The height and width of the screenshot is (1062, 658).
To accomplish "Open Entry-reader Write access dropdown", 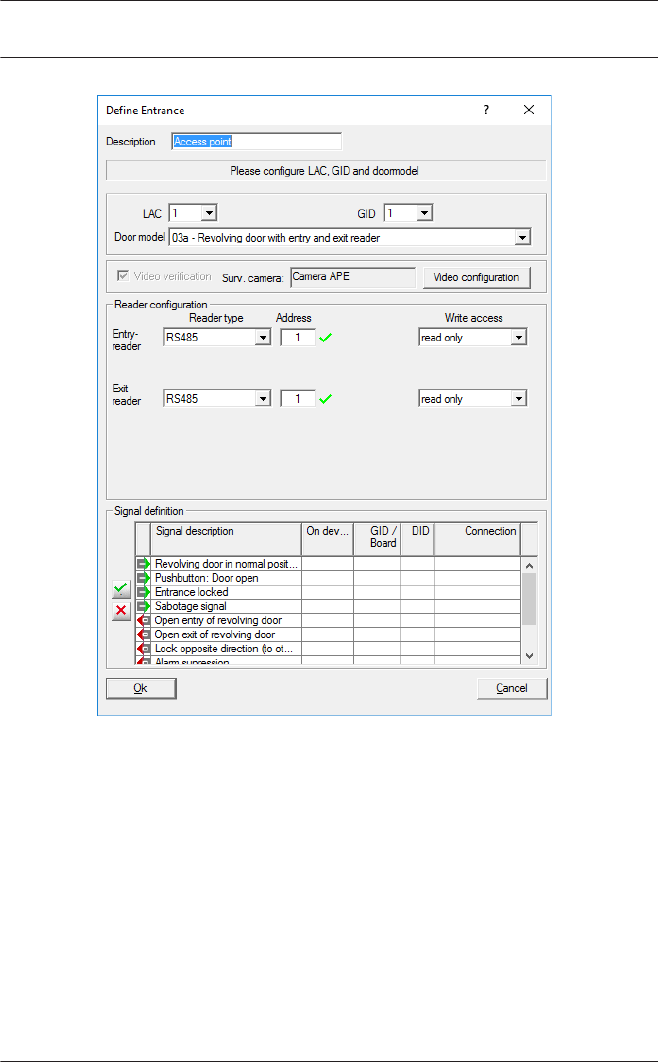I will point(519,337).
